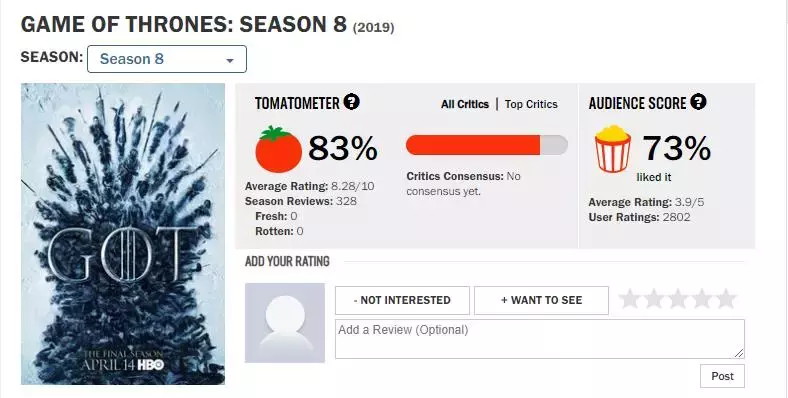Screen dimensions: 788x398
Task: Open the Tomatometer help question-mark icon
Action: click(351, 102)
